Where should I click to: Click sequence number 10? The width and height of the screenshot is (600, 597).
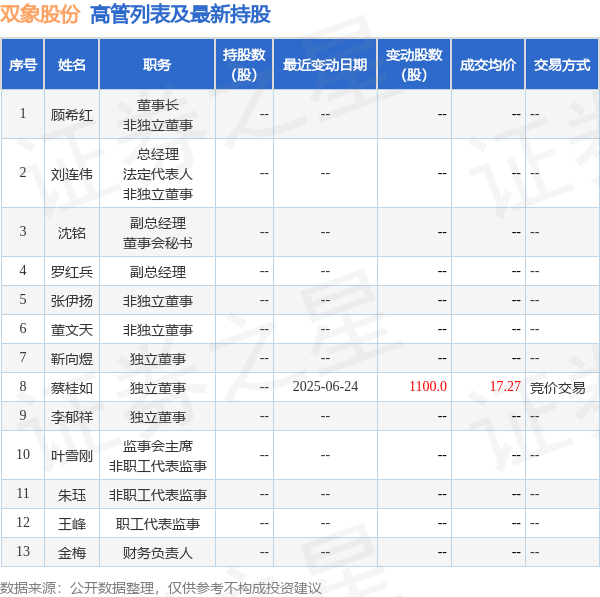click(23, 454)
